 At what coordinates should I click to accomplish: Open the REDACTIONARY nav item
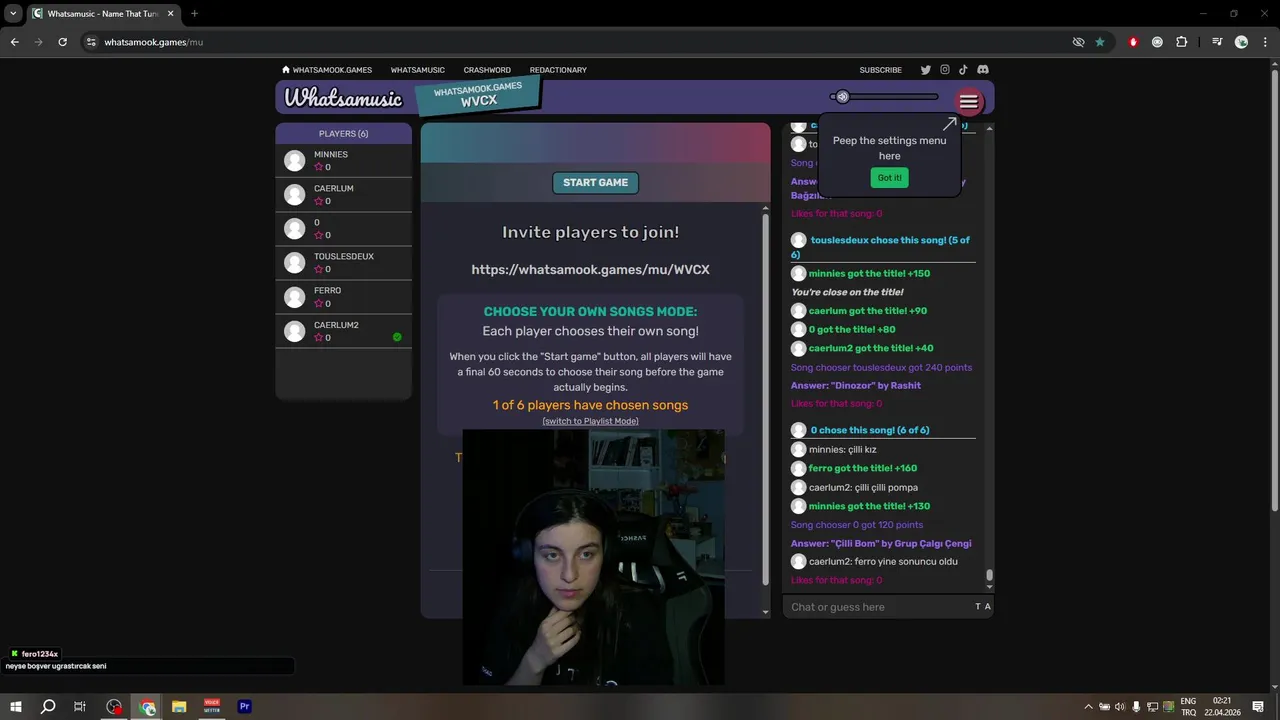tap(558, 70)
